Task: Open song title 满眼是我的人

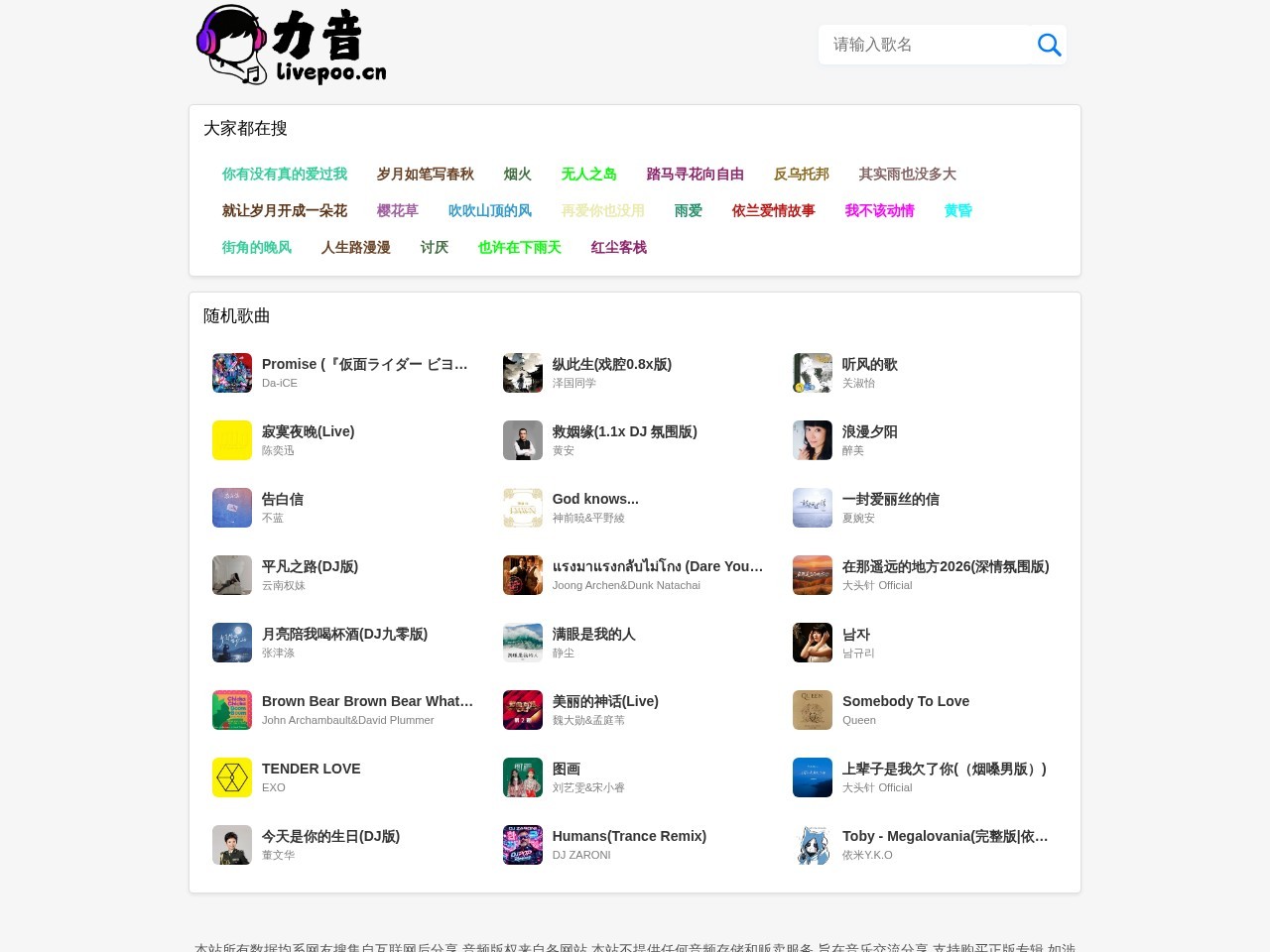Action: point(594,634)
